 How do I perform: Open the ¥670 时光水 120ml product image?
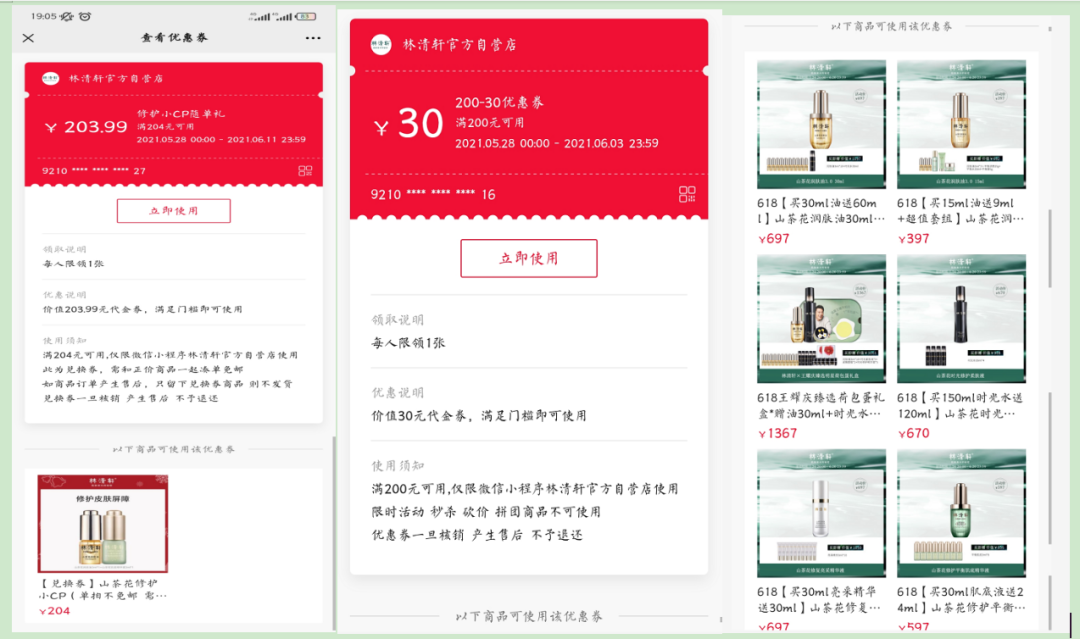click(961, 319)
